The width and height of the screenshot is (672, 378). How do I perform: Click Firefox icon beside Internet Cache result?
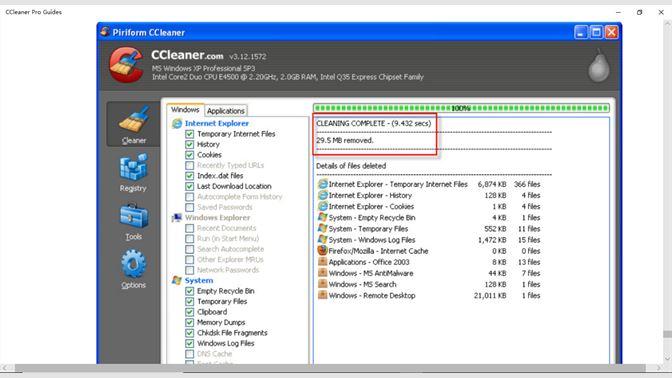pos(322,251)
